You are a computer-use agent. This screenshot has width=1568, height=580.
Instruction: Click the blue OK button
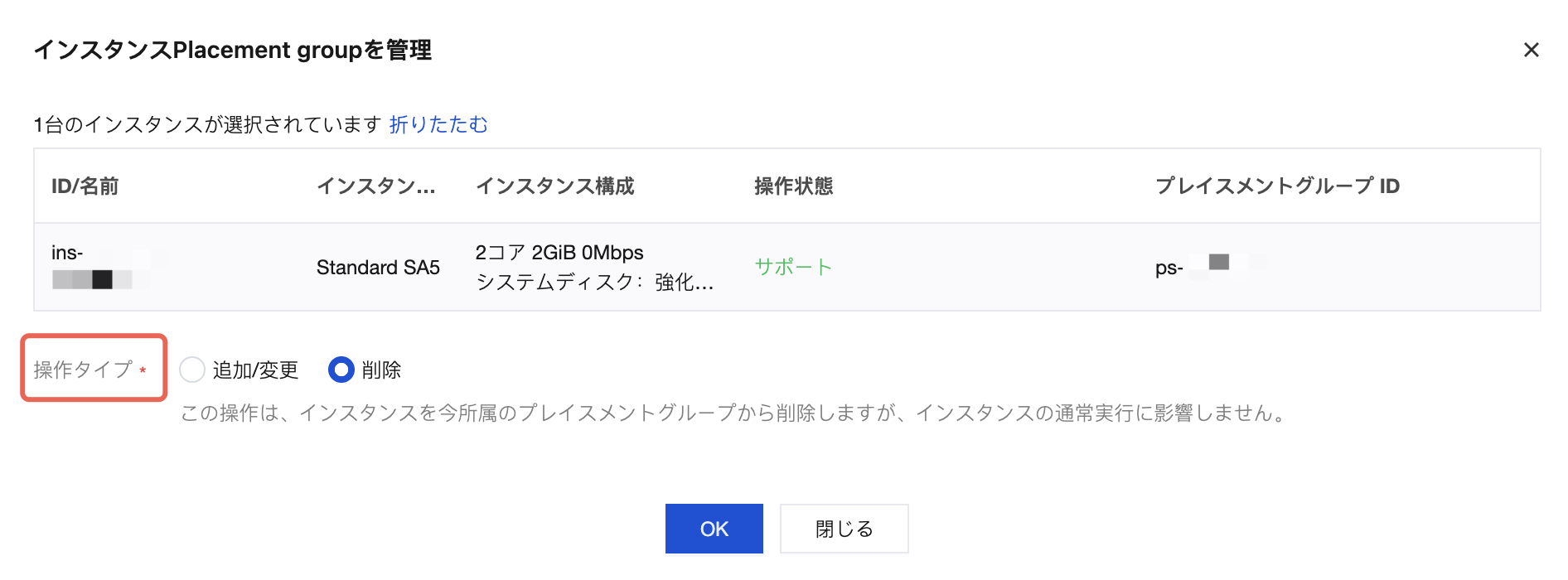click(714, 529)
